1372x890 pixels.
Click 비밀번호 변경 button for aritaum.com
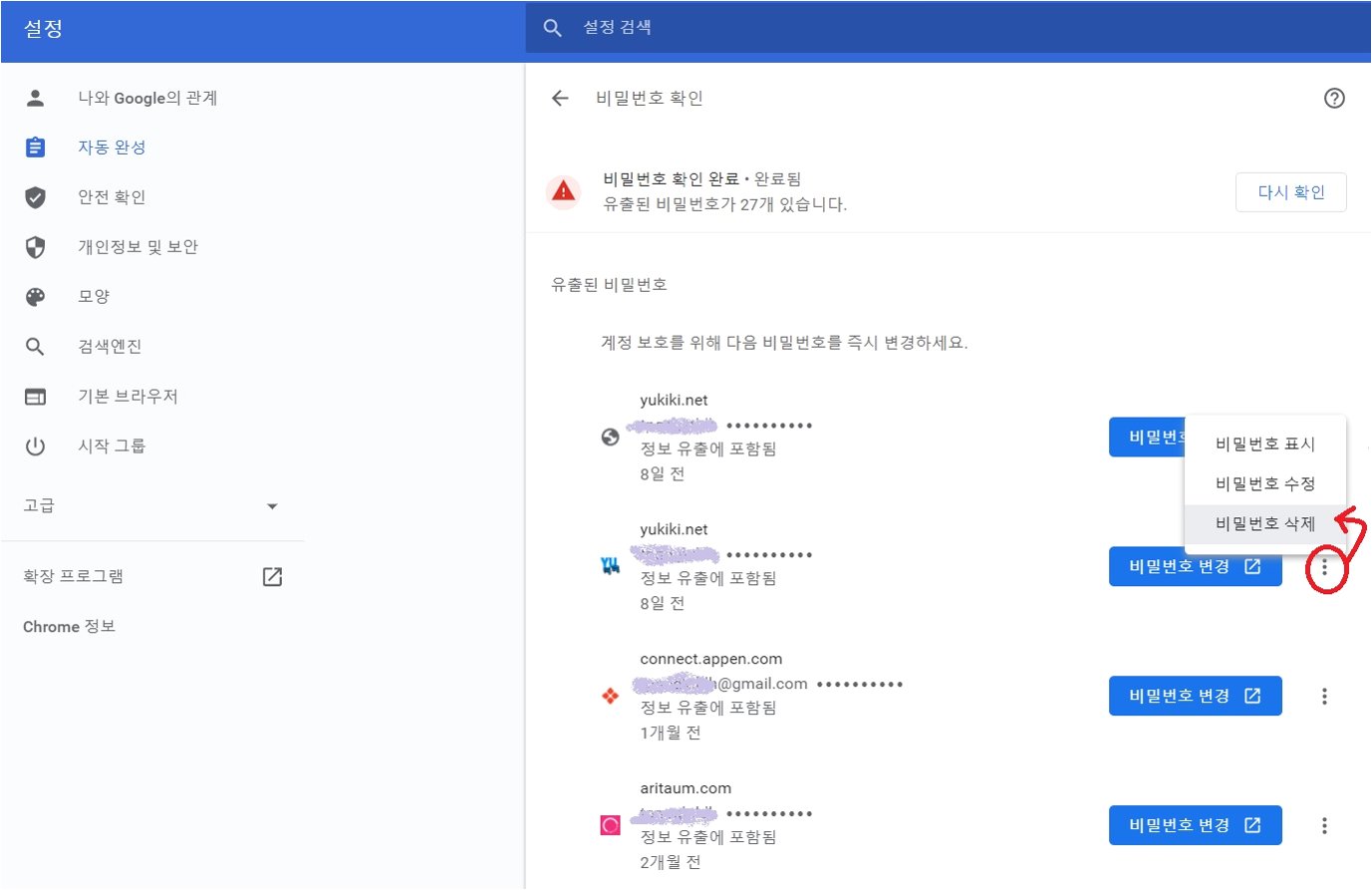pos(1195,825)
